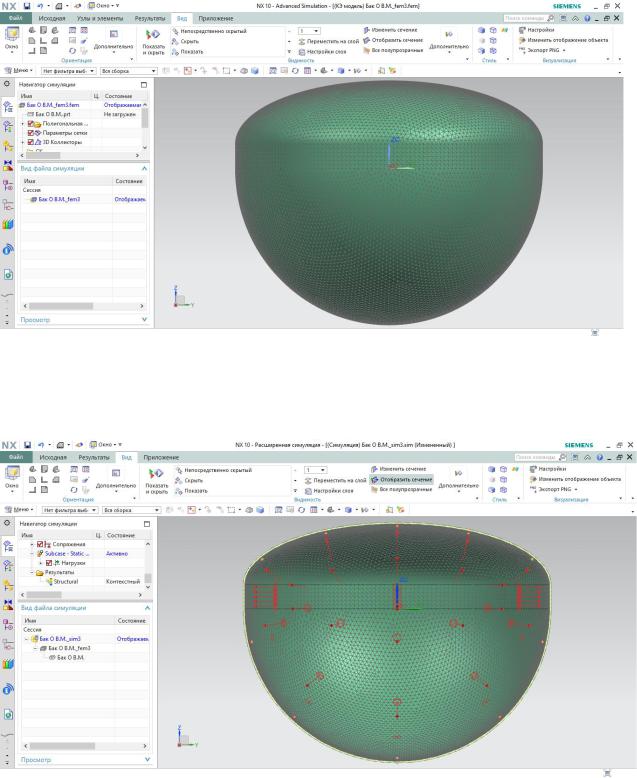Click Save icon in upper NX window
The image size is (637, 778).
[x=27, y=6]
